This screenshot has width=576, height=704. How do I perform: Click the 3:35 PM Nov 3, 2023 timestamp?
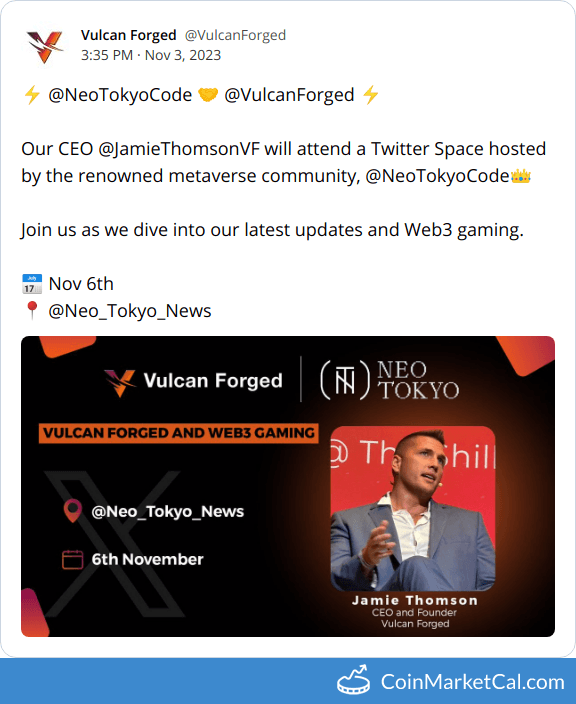[x=151, y=55]
